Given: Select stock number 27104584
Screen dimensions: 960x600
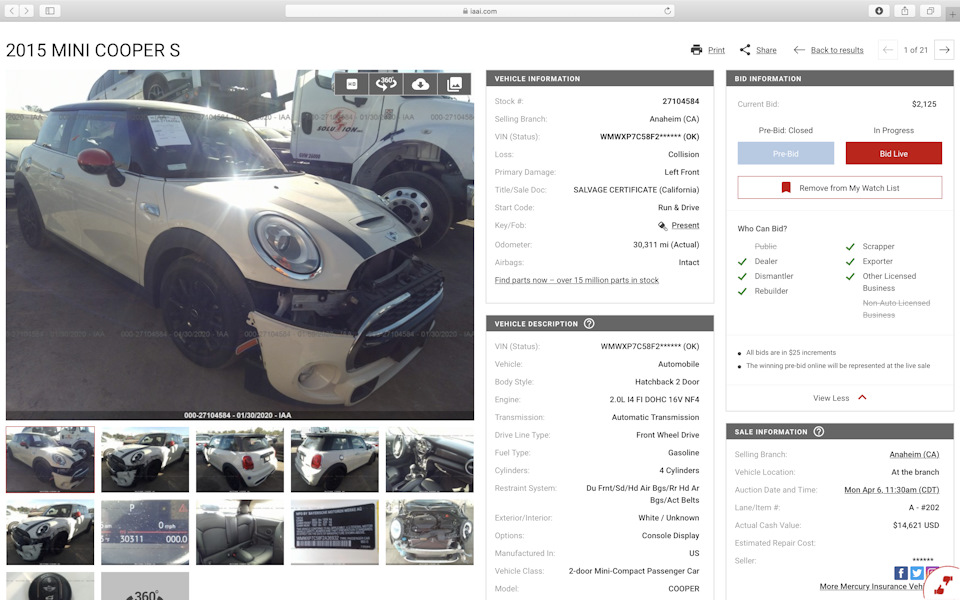Looking at the screenshot, I should tap(680, 101).
